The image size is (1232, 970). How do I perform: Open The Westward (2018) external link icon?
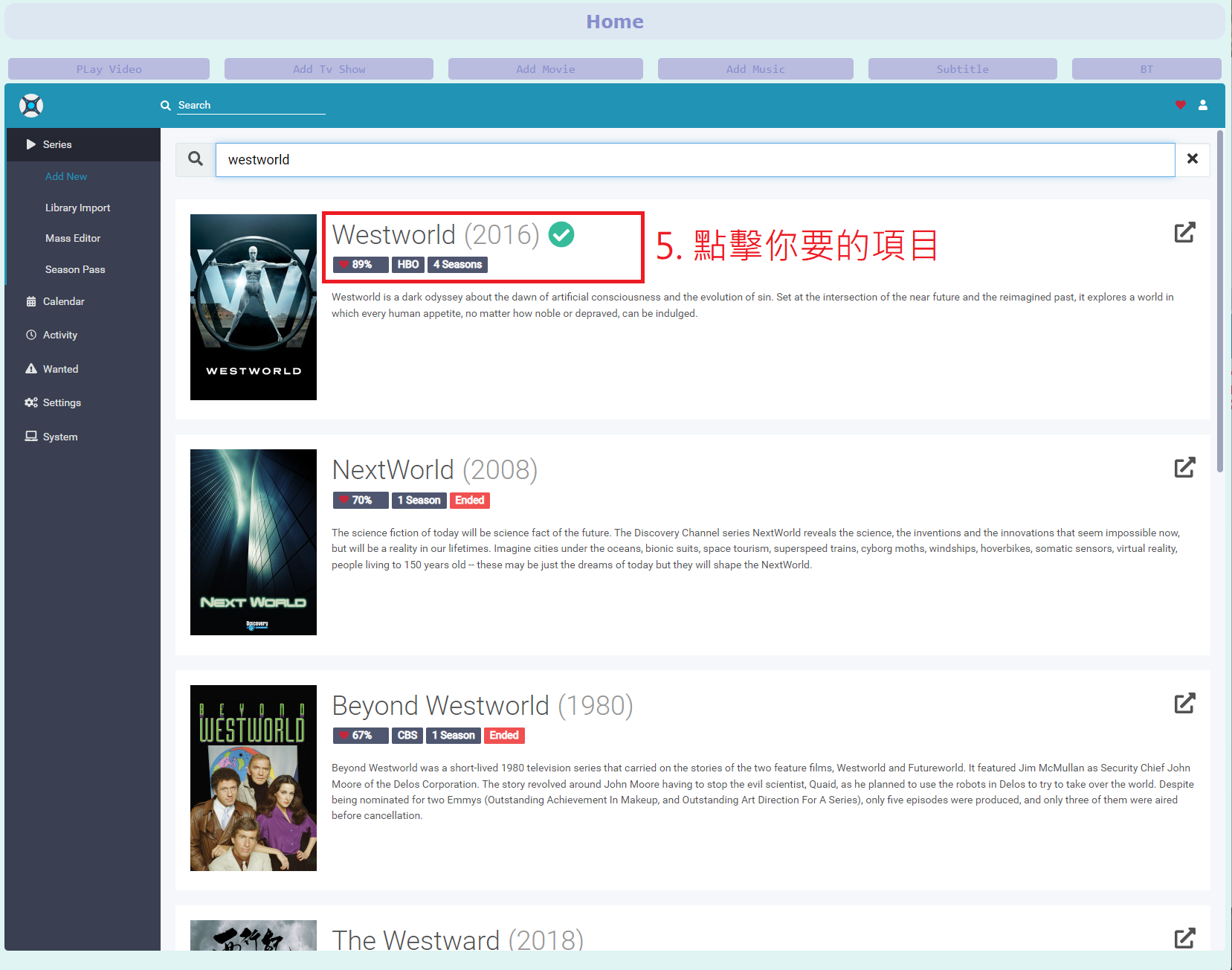(1184, 938)
